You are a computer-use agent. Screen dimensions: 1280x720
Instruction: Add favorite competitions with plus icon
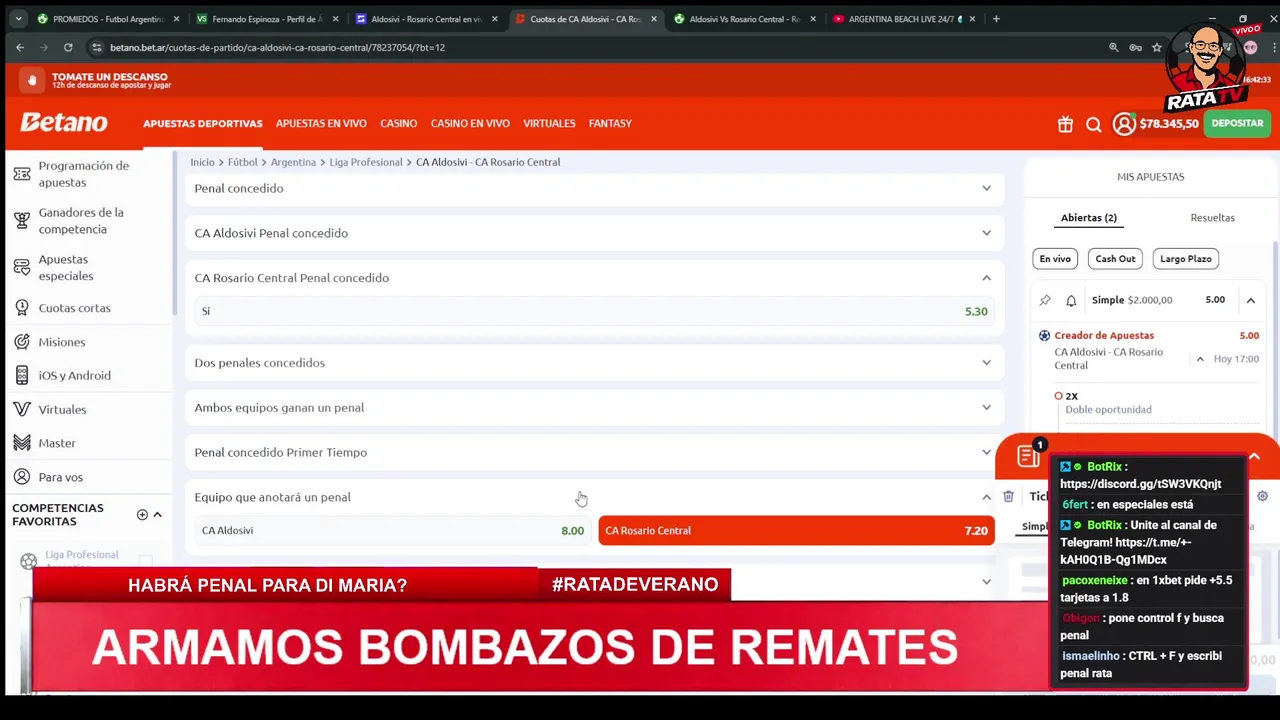(x=142, y=514)
